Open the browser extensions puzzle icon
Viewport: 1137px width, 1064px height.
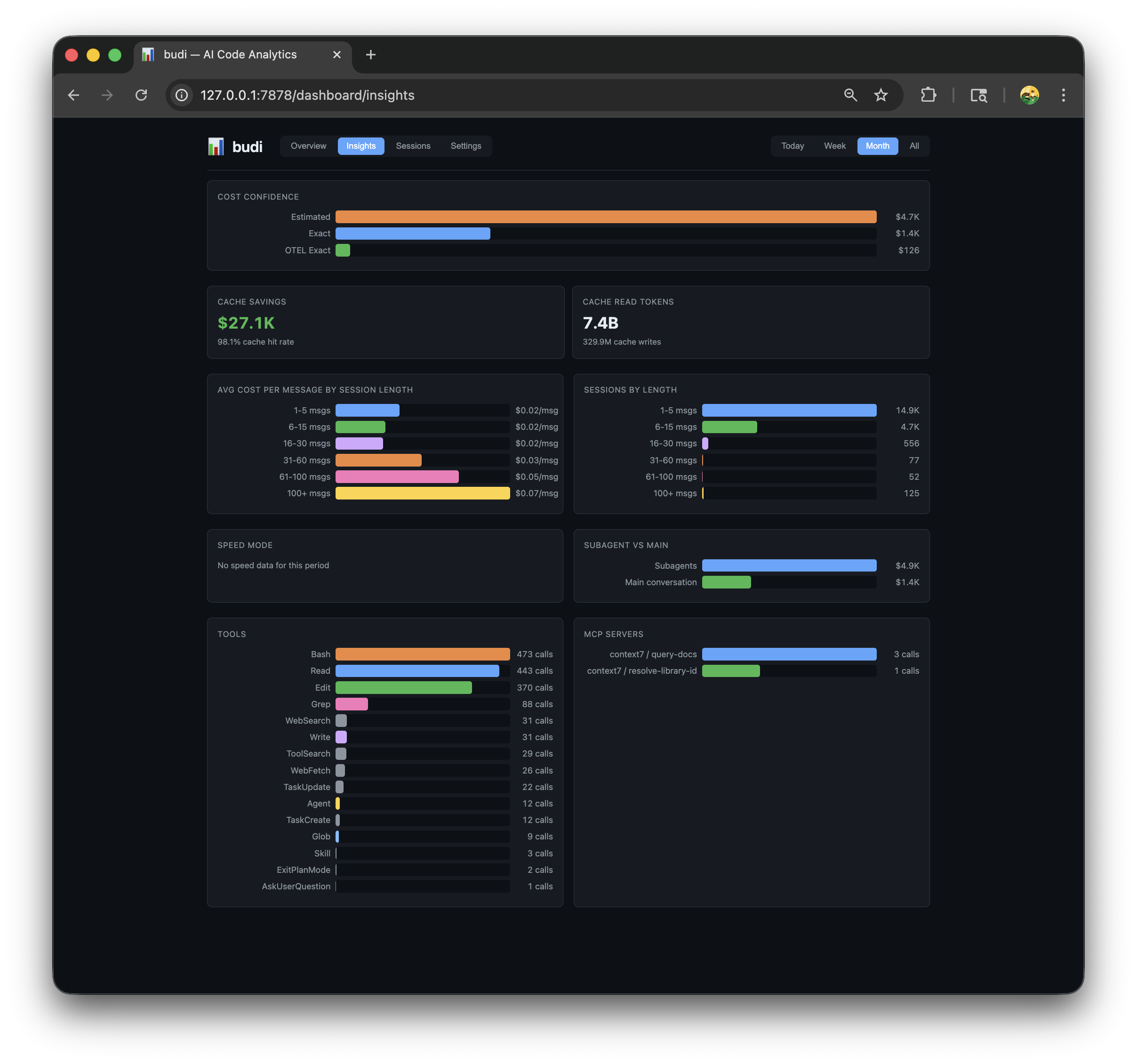point(928,95)
